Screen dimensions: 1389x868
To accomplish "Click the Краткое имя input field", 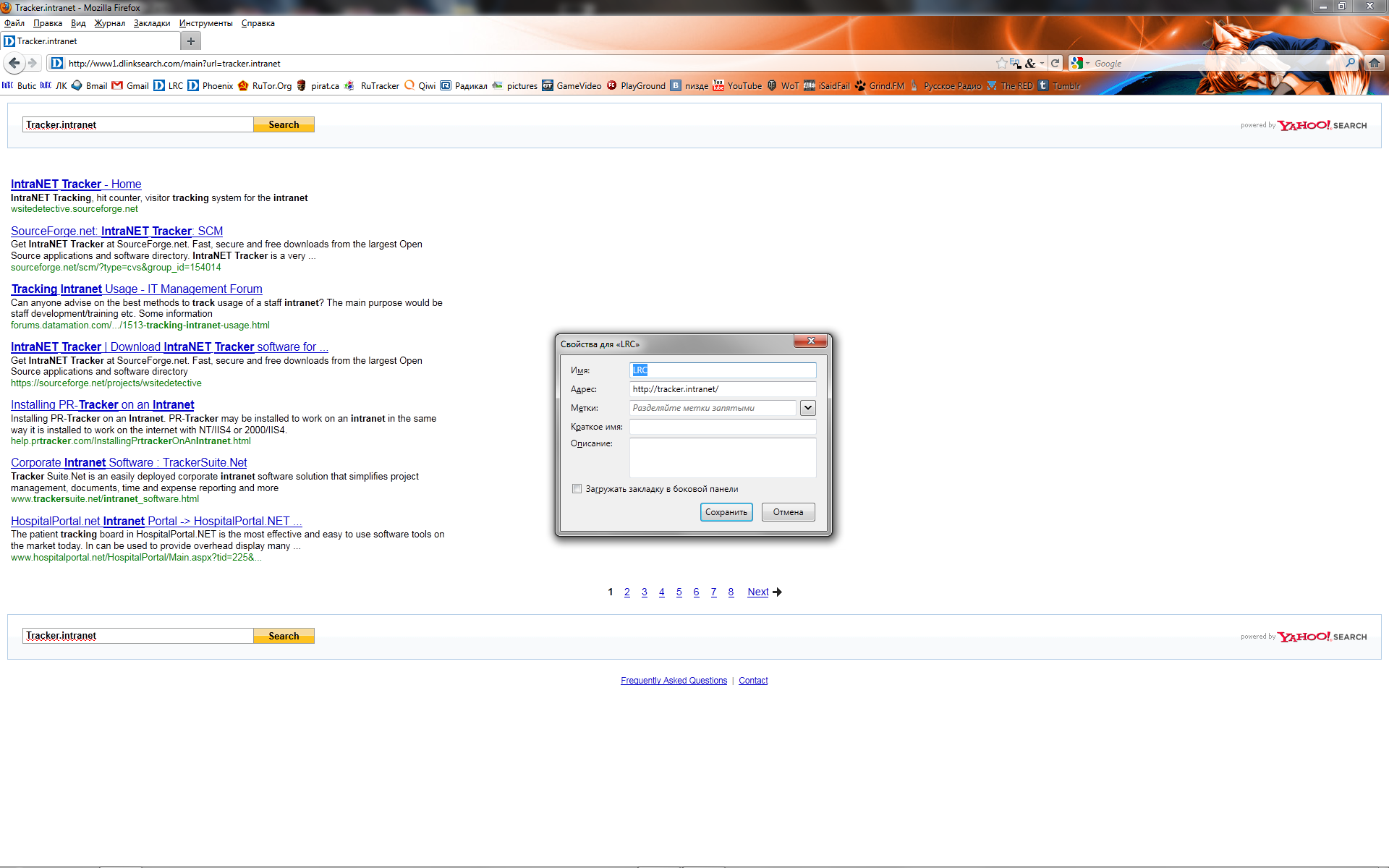I will [722, 427].
